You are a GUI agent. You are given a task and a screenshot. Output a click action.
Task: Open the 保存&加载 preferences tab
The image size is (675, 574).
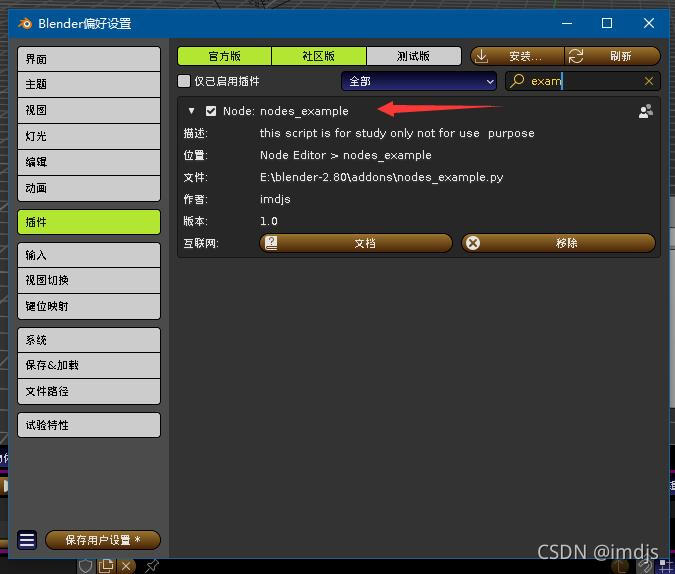(89, 366)
